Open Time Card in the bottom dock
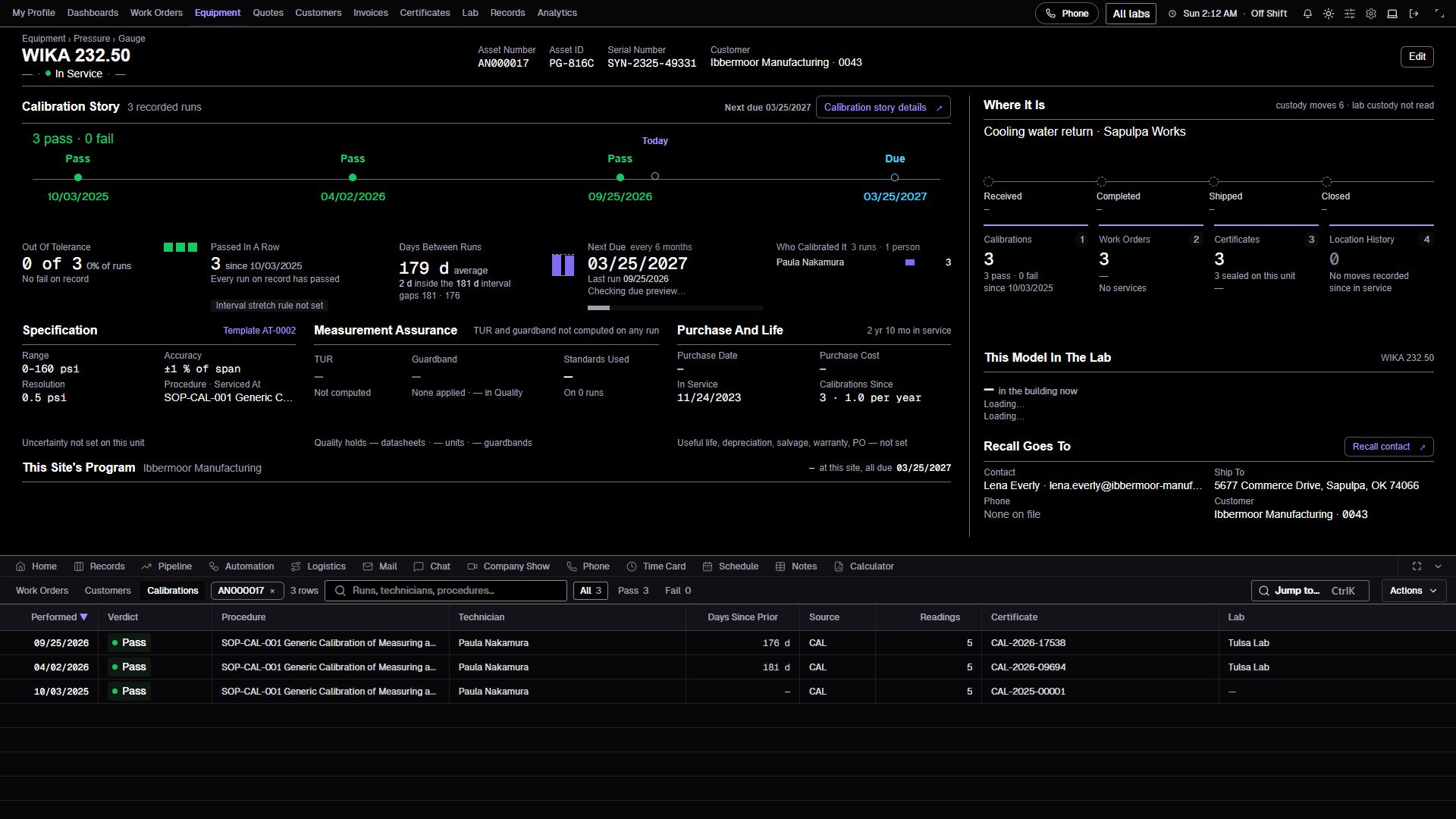The image size is (1456, 819). (656, 566)
